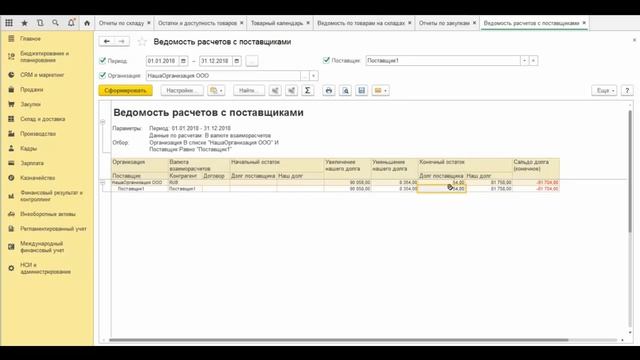
Task: Open Бюджетирование и планирование section
Action: coord(44,57)
